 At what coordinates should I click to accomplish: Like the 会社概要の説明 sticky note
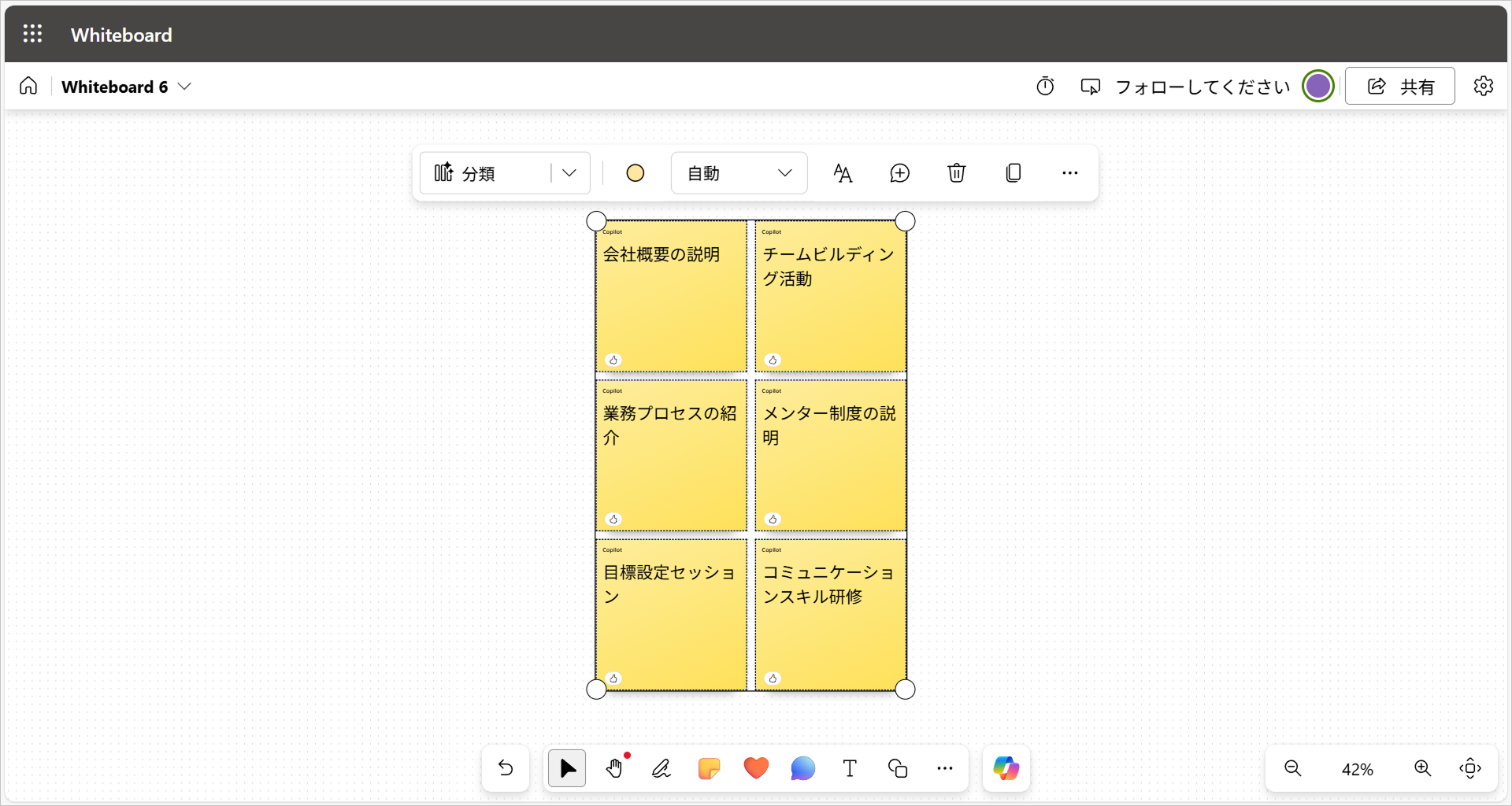point(613,360)
